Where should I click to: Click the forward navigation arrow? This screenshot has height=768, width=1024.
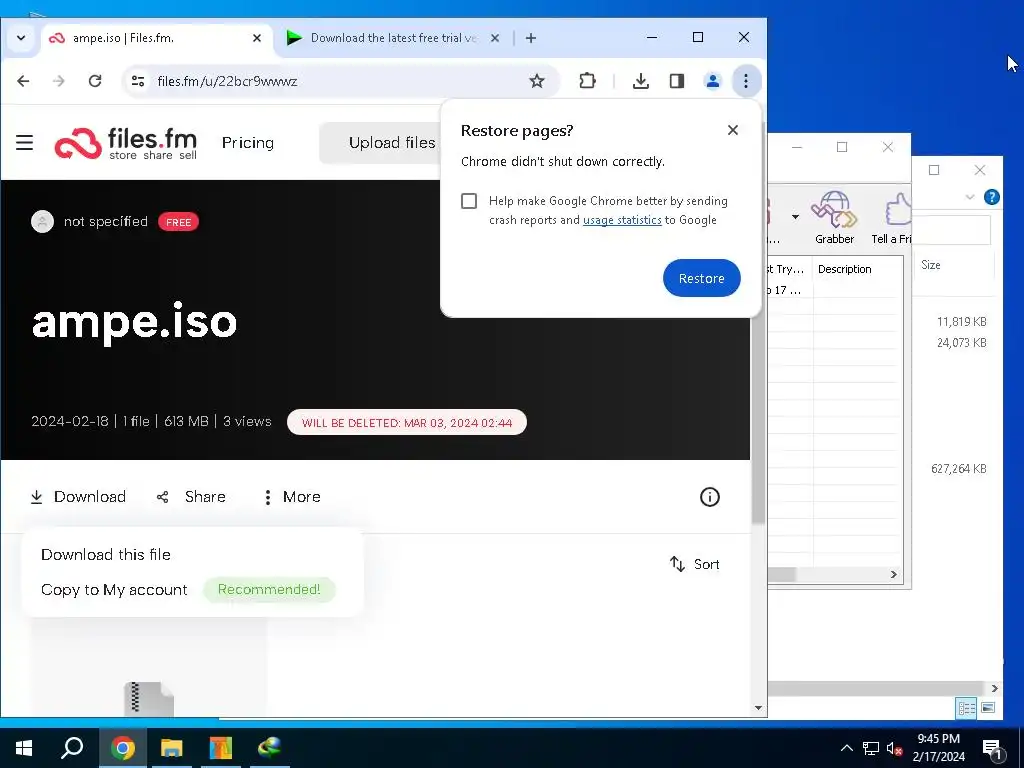click(x=59, y=81)
